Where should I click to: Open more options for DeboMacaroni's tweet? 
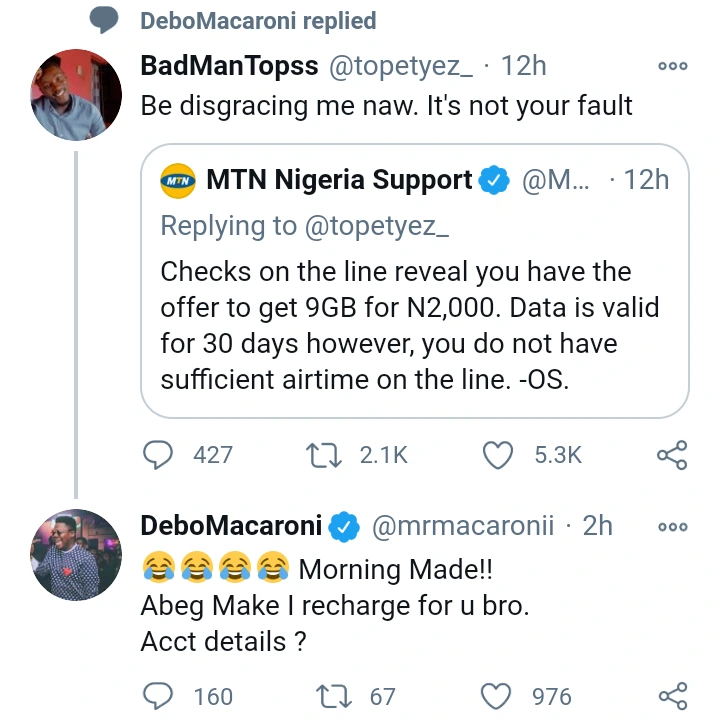tap(672, 526)
